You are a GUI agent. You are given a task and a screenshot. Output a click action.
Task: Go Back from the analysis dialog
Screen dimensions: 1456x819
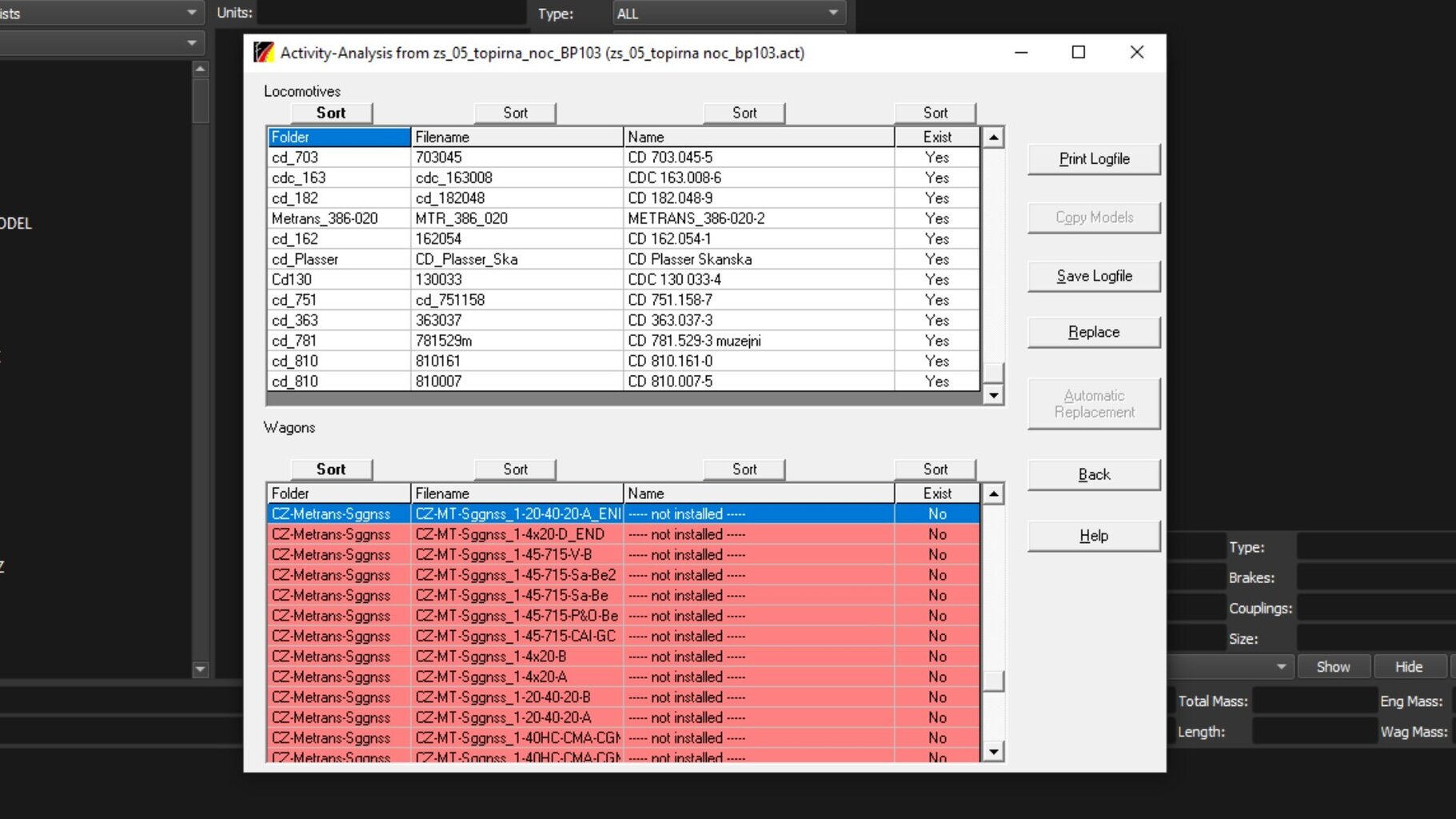1093,474
